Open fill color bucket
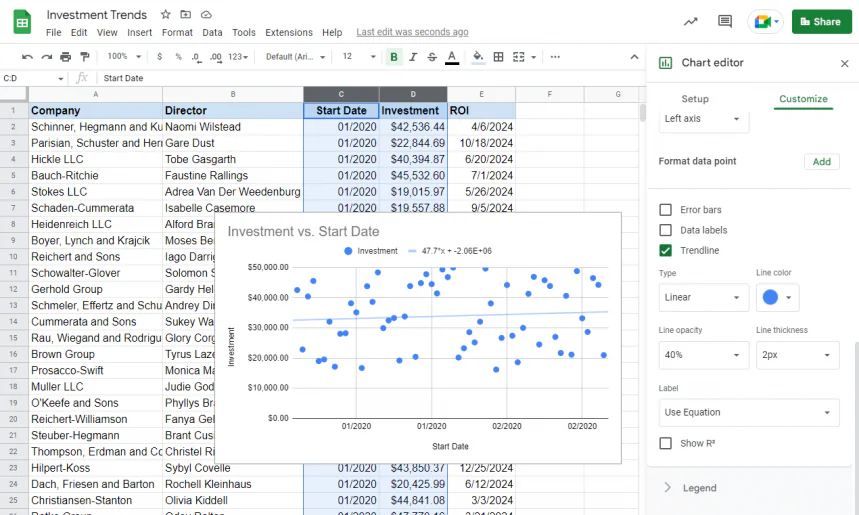The height and width of the screenshot is (515, 859). 478,57
